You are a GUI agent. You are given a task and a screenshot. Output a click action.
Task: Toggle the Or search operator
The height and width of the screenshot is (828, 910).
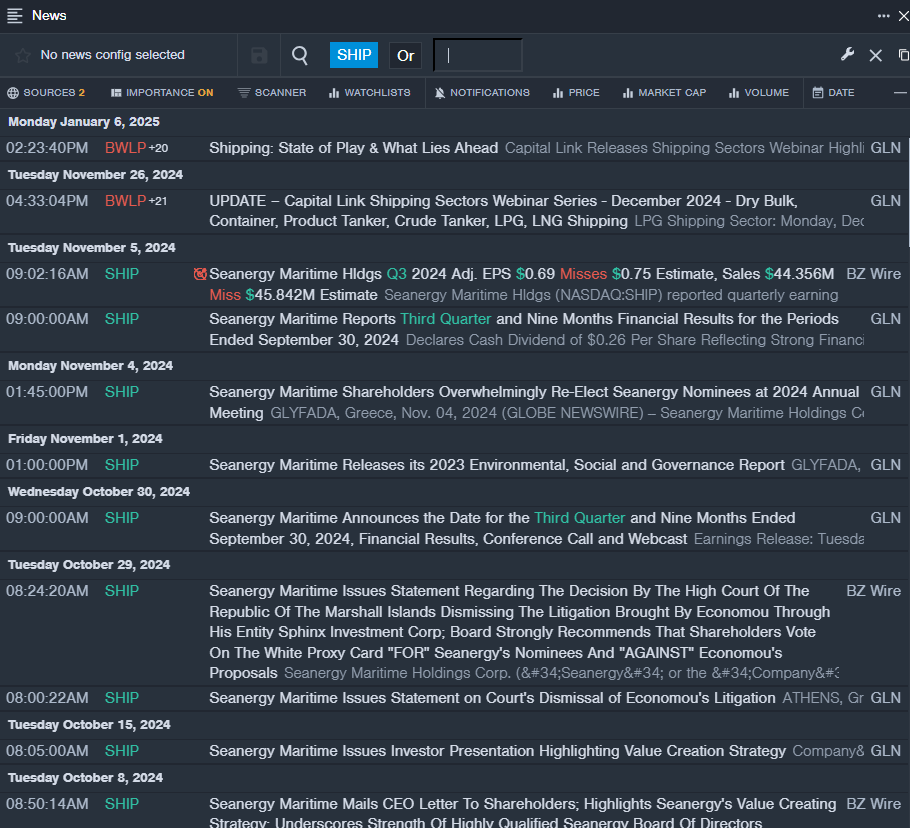click(405, 56)
